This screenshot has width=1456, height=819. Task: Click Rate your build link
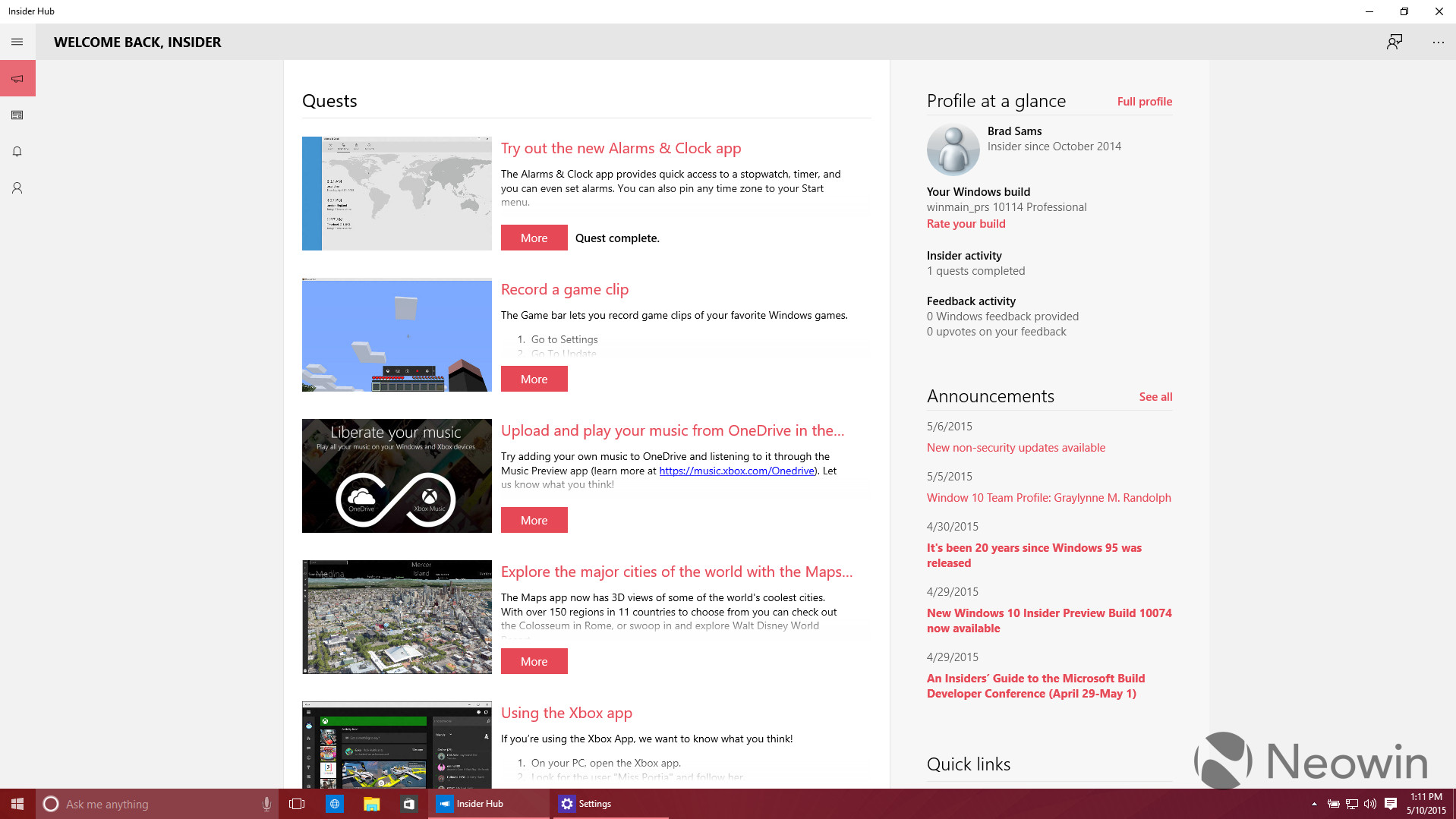966,224
